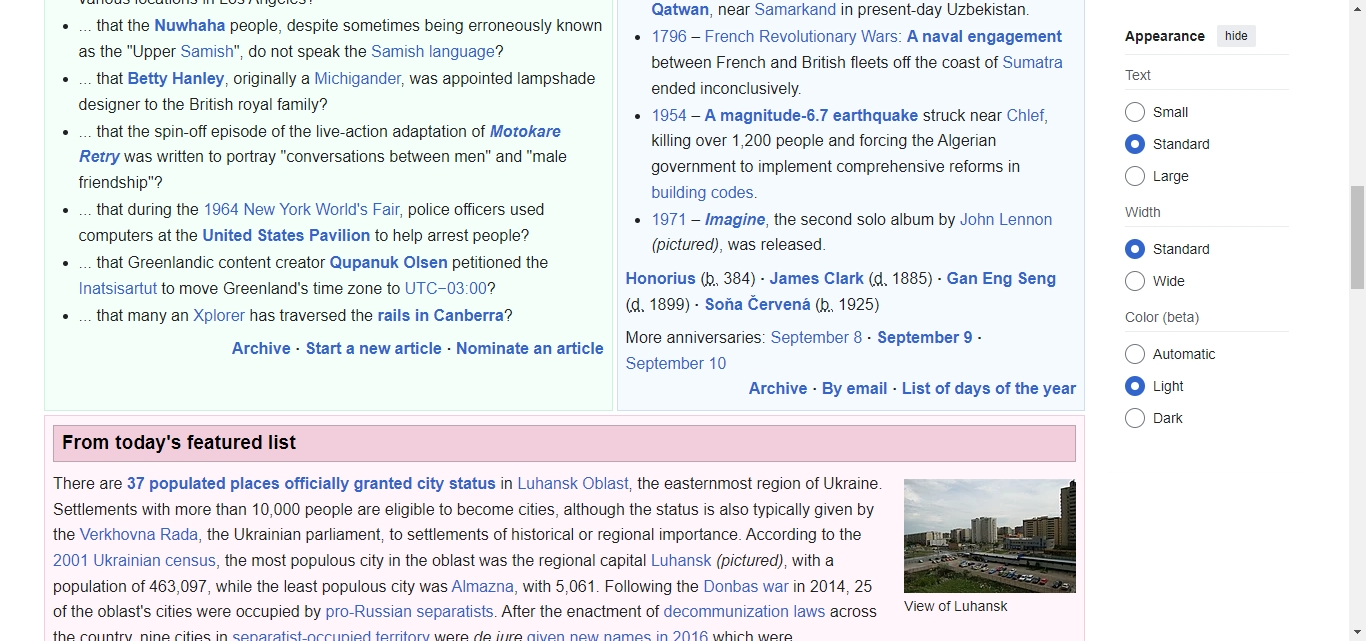Open the Luhansk city link before (pictured)
The height and width of the screenshot is (641, 1366).
pyautogui.click(x=681, y=560)
